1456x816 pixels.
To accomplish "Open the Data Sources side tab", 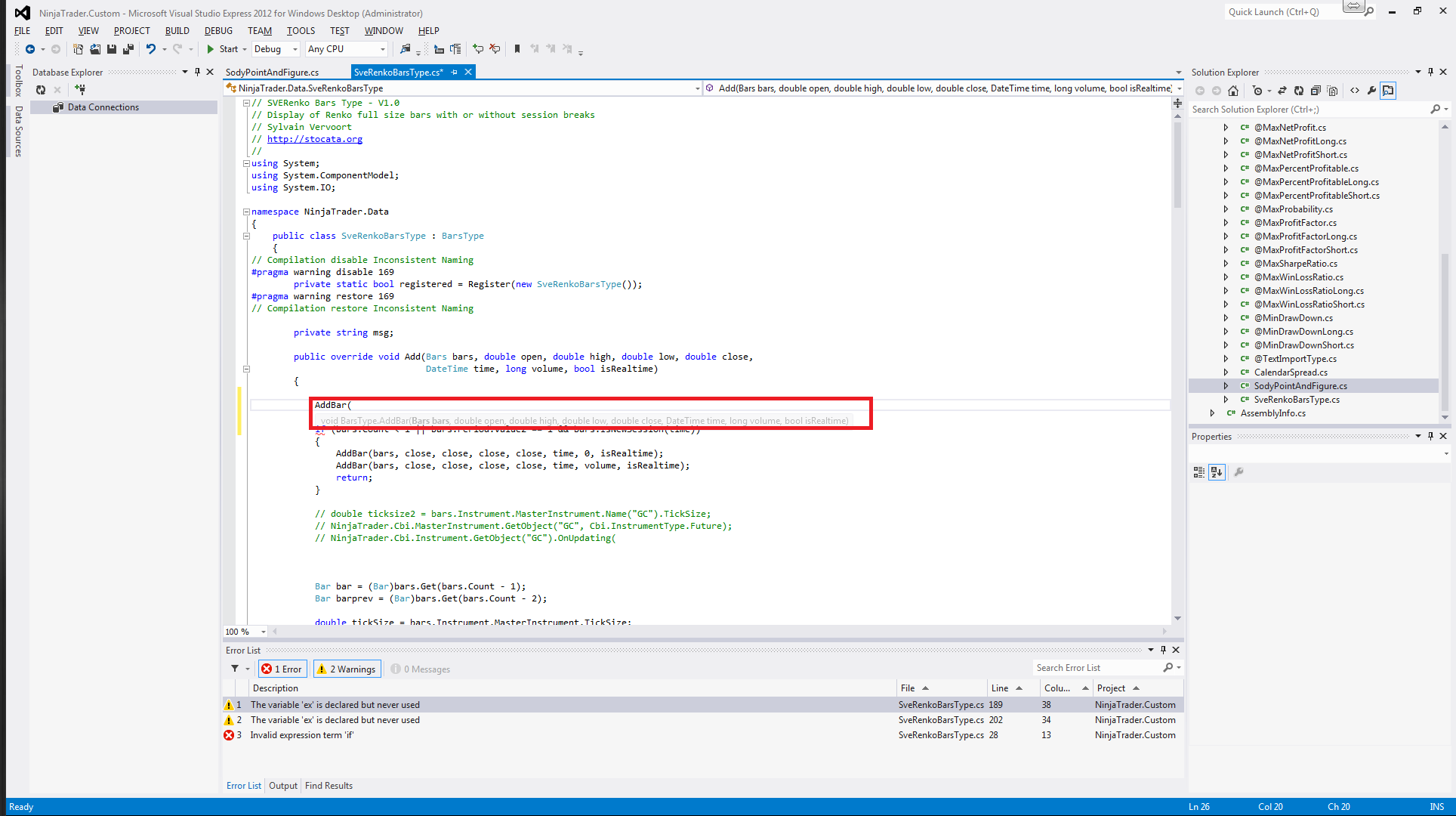I will click(19, 131).
